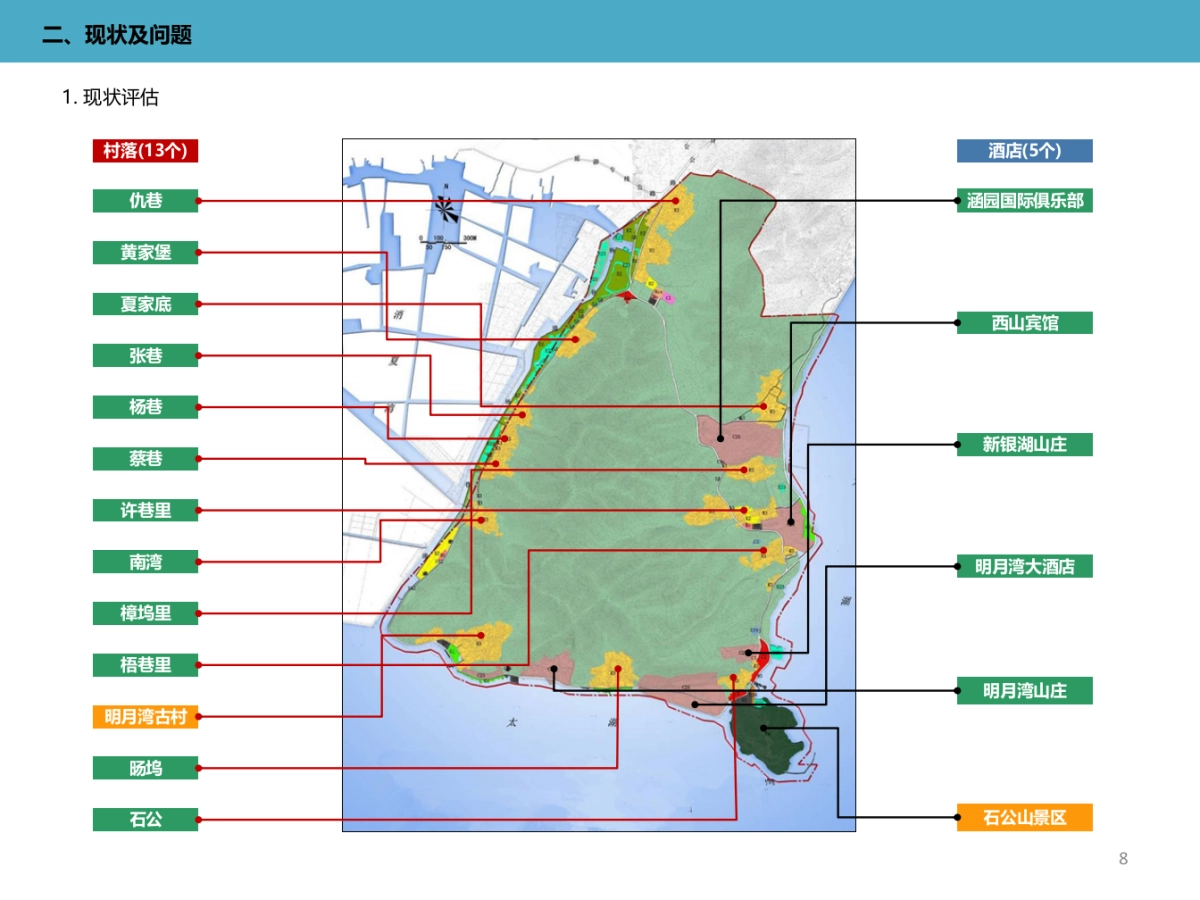The width and height of the screenshot is (1200, 900).
Task: Click the 涵园国际俱乐部 hotel label
Action: point(1024,201)
